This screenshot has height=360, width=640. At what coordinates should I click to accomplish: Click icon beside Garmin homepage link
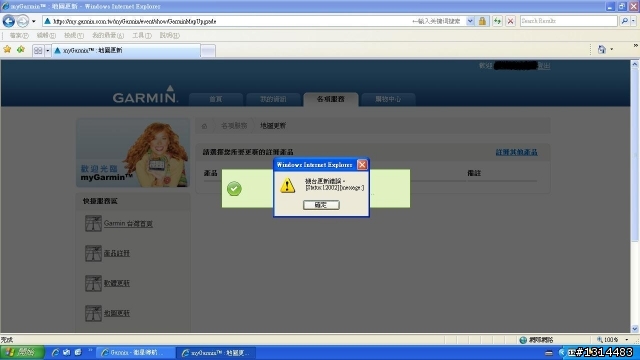pyautogui.click(x=93, y=224)
